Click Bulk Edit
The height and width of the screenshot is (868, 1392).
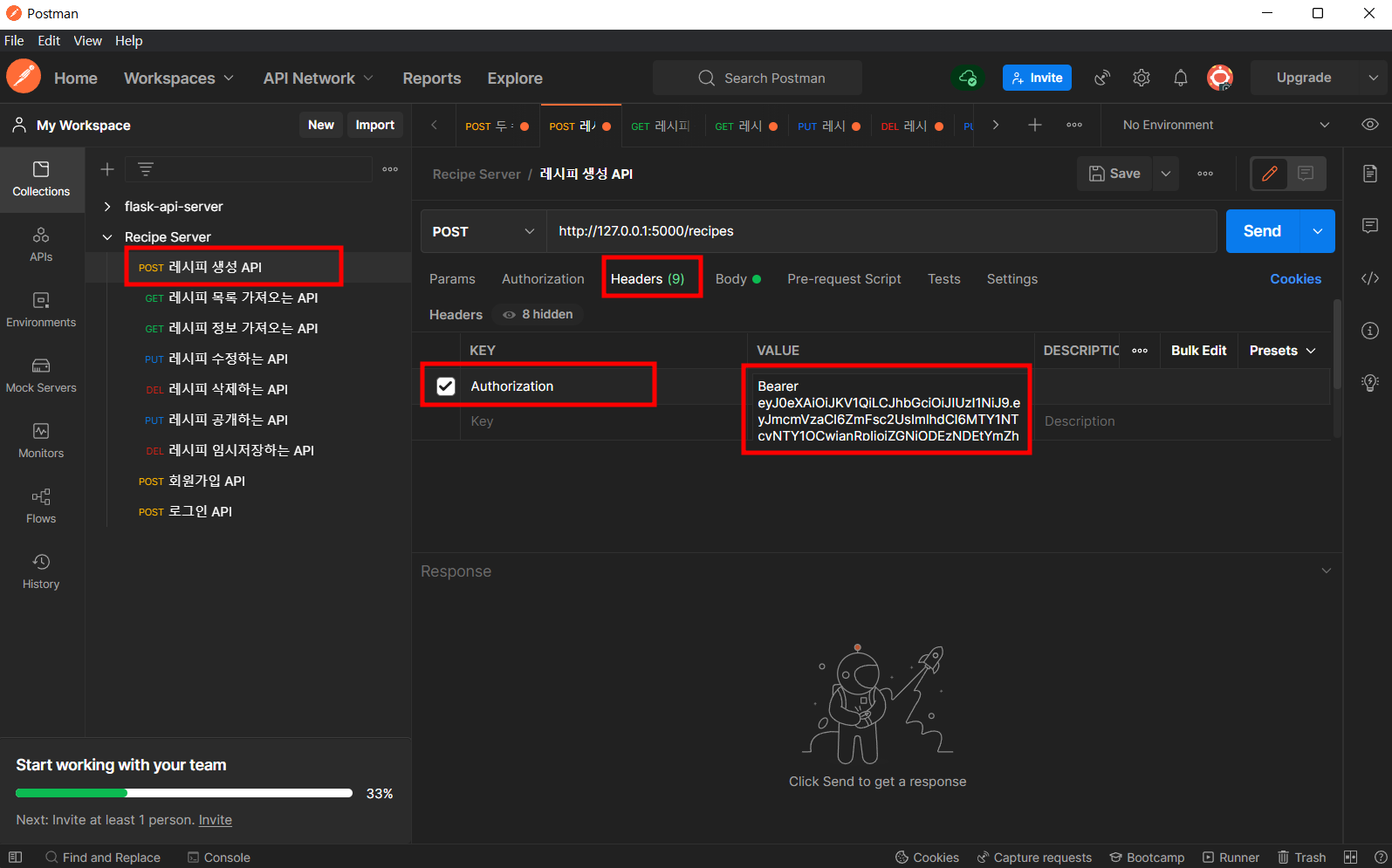tap(1198, 351)
